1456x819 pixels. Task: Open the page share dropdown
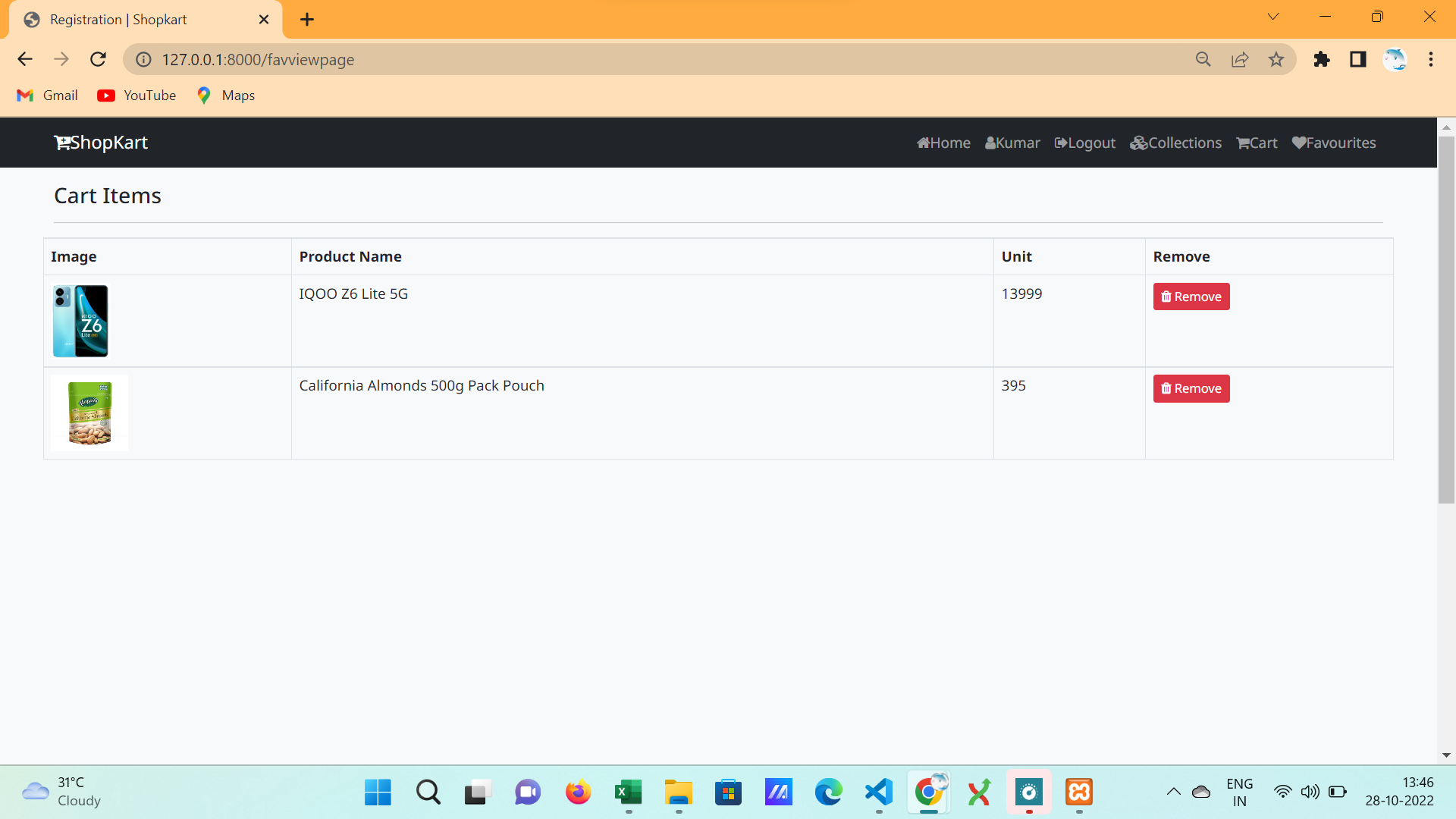pyautogui.click(x=1240, y=59)
